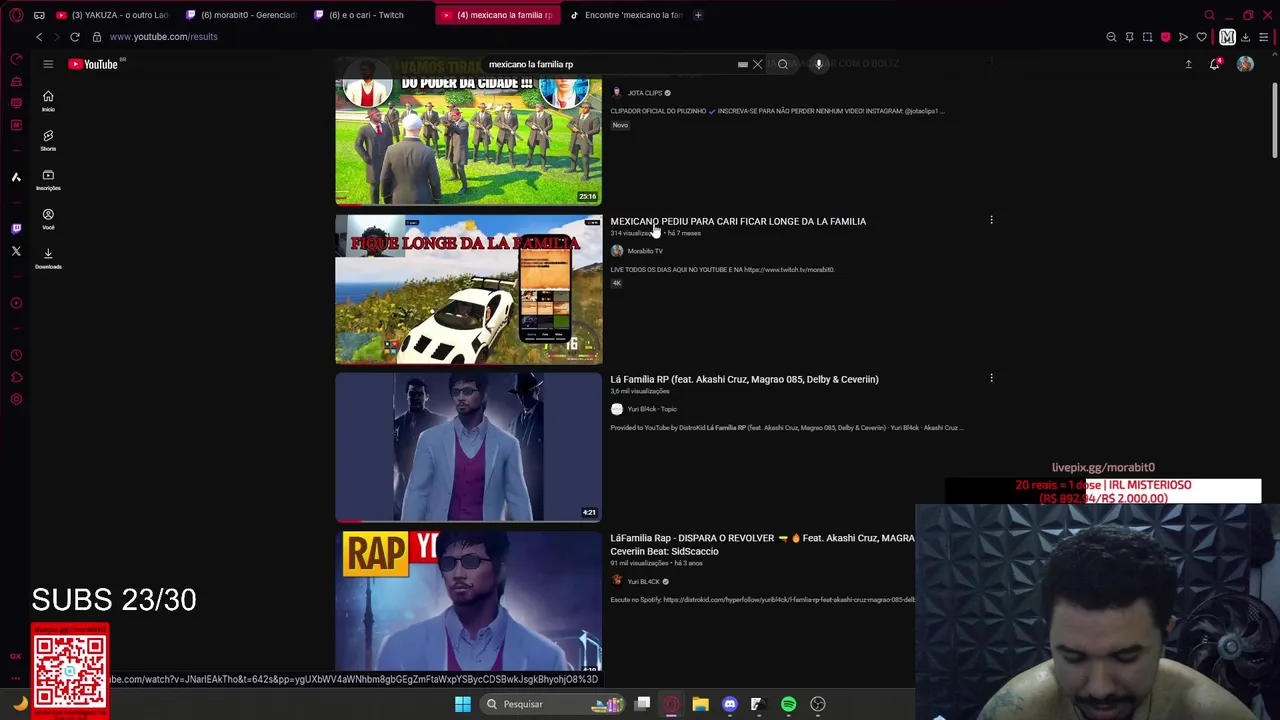Open a new browser tab
Viewport: 1280px width, 720px height.
(698, 15)
